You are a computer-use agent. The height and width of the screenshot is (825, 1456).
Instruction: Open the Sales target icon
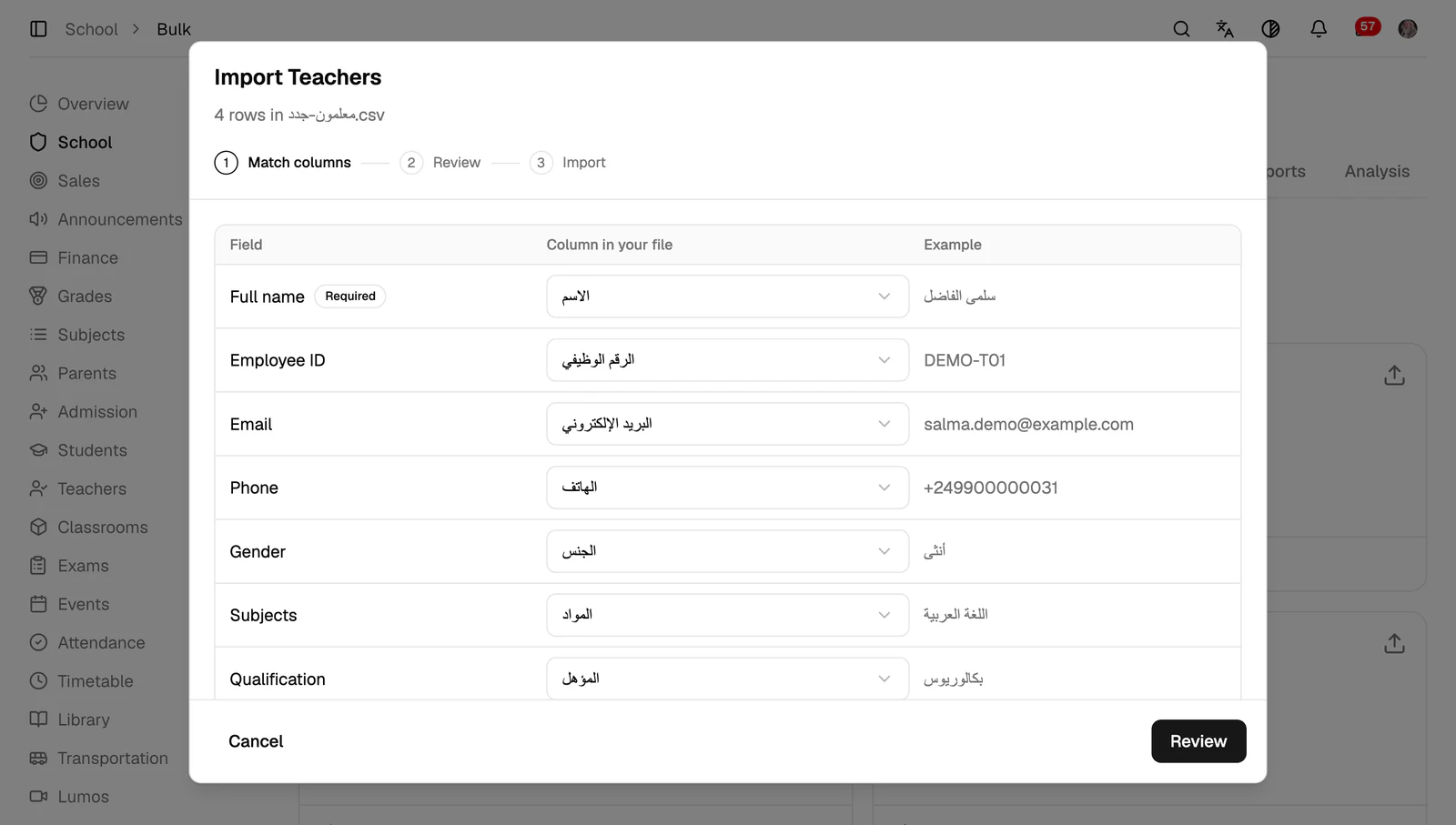pos(38,181)
